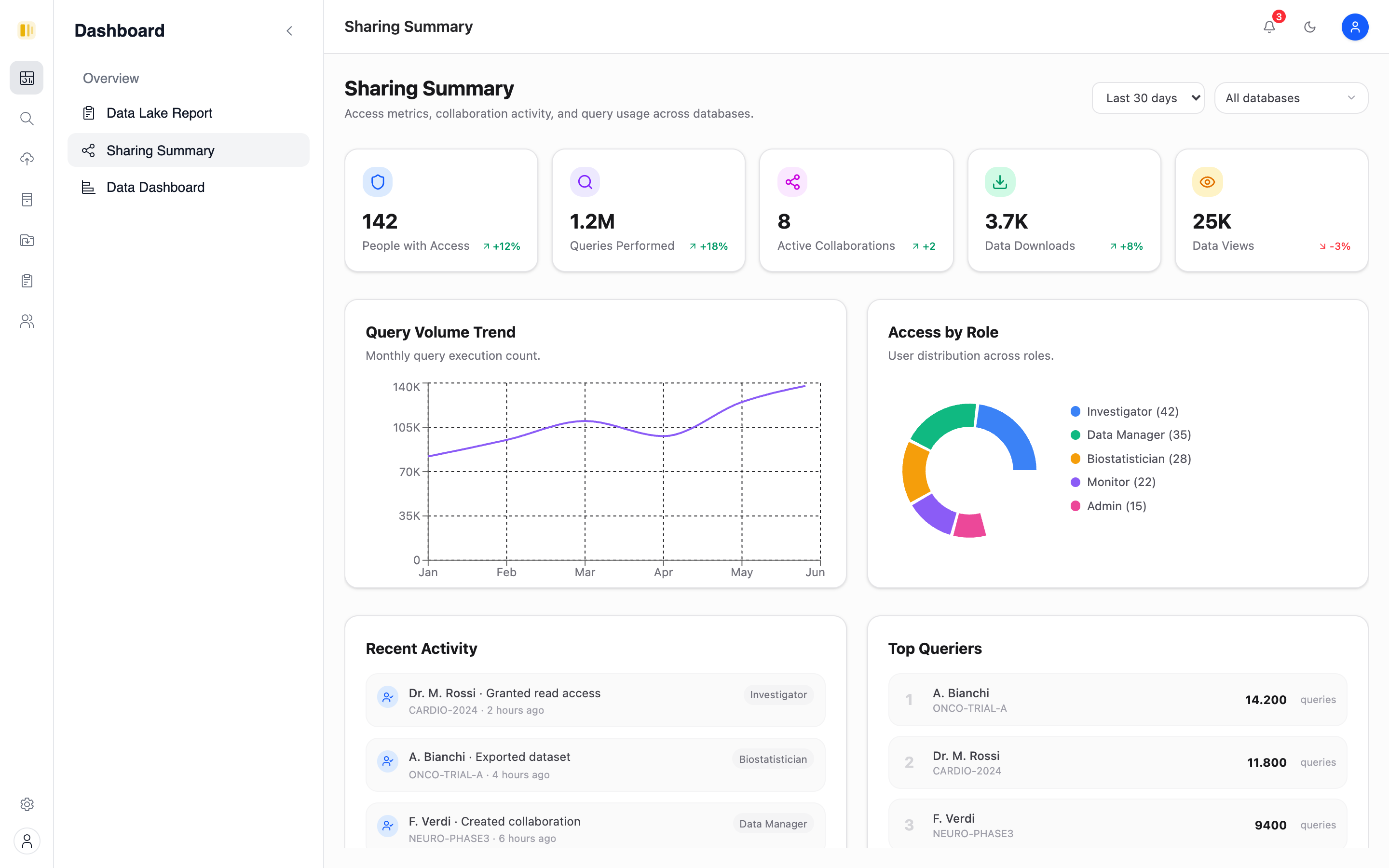Click the +12% trend on People with Access
1389x868 pixels.
[x=501, y=246]
